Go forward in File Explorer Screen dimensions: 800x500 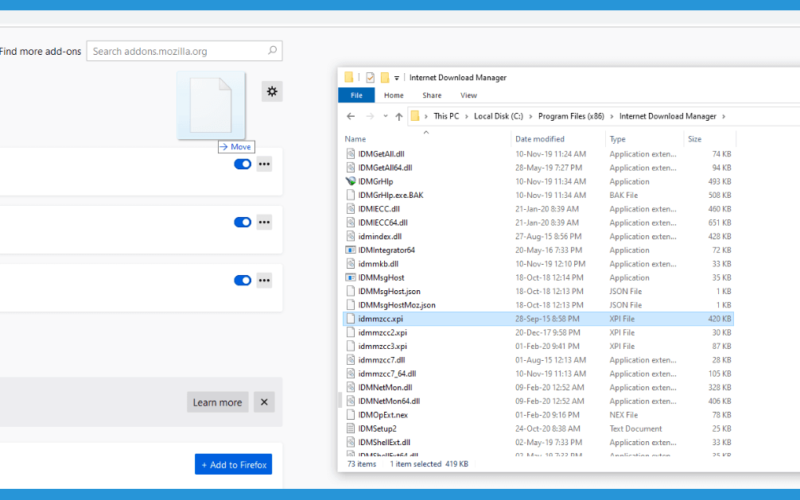[x=370, y=116]
